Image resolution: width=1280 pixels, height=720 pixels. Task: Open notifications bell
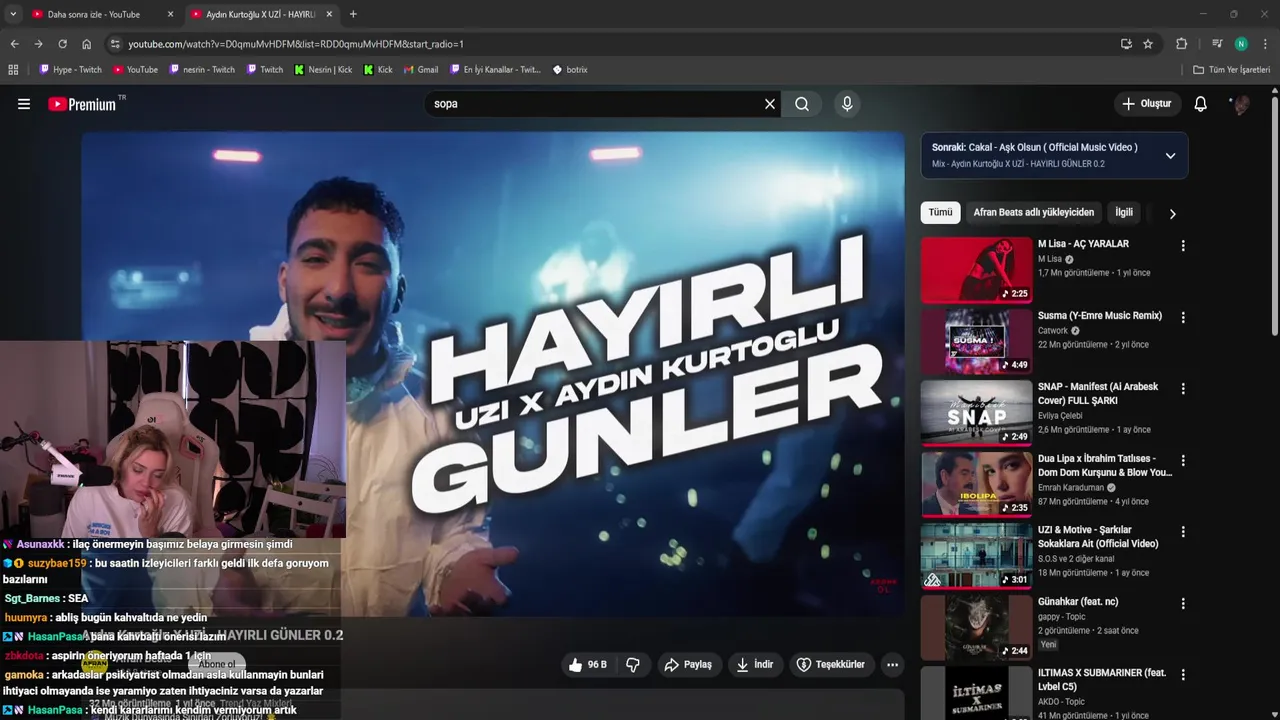pos(1201,104)
